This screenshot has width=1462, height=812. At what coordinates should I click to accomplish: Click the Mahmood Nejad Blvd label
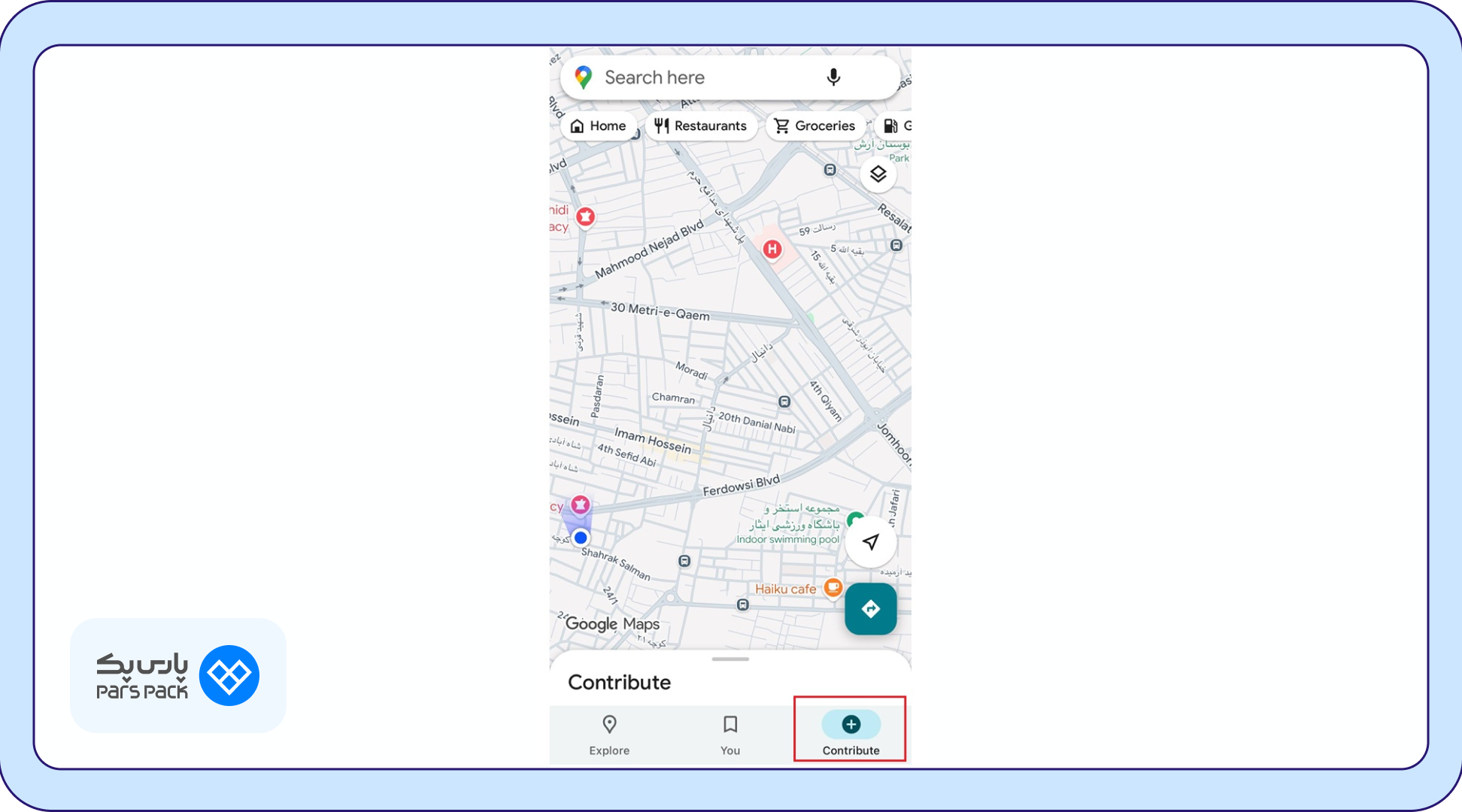tap(650, 249)
